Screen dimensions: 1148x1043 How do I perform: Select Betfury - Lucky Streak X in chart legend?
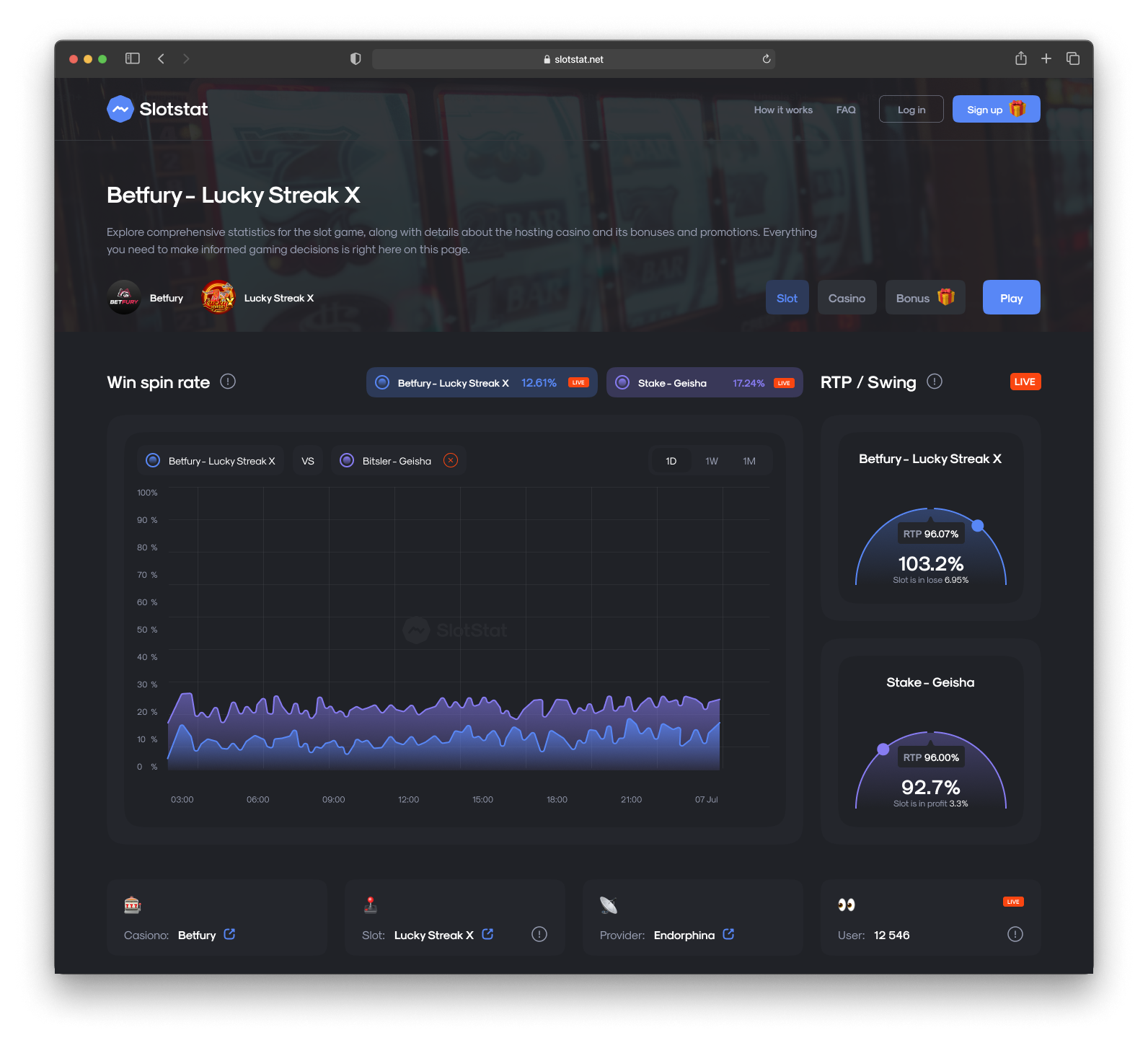tap(211, 460)
